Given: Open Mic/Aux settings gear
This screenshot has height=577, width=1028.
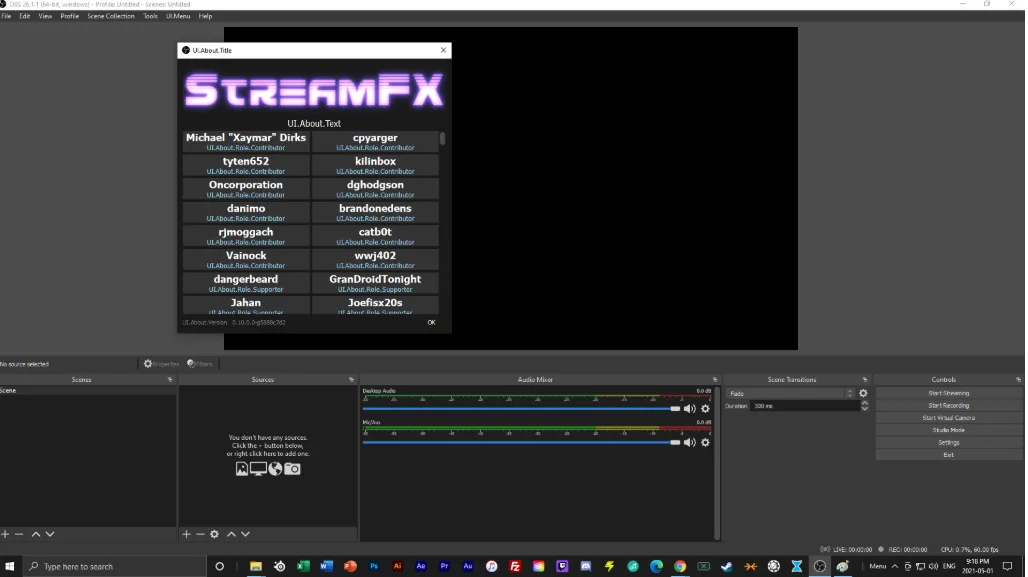Looking at the screenshot, I should (705, 443).
